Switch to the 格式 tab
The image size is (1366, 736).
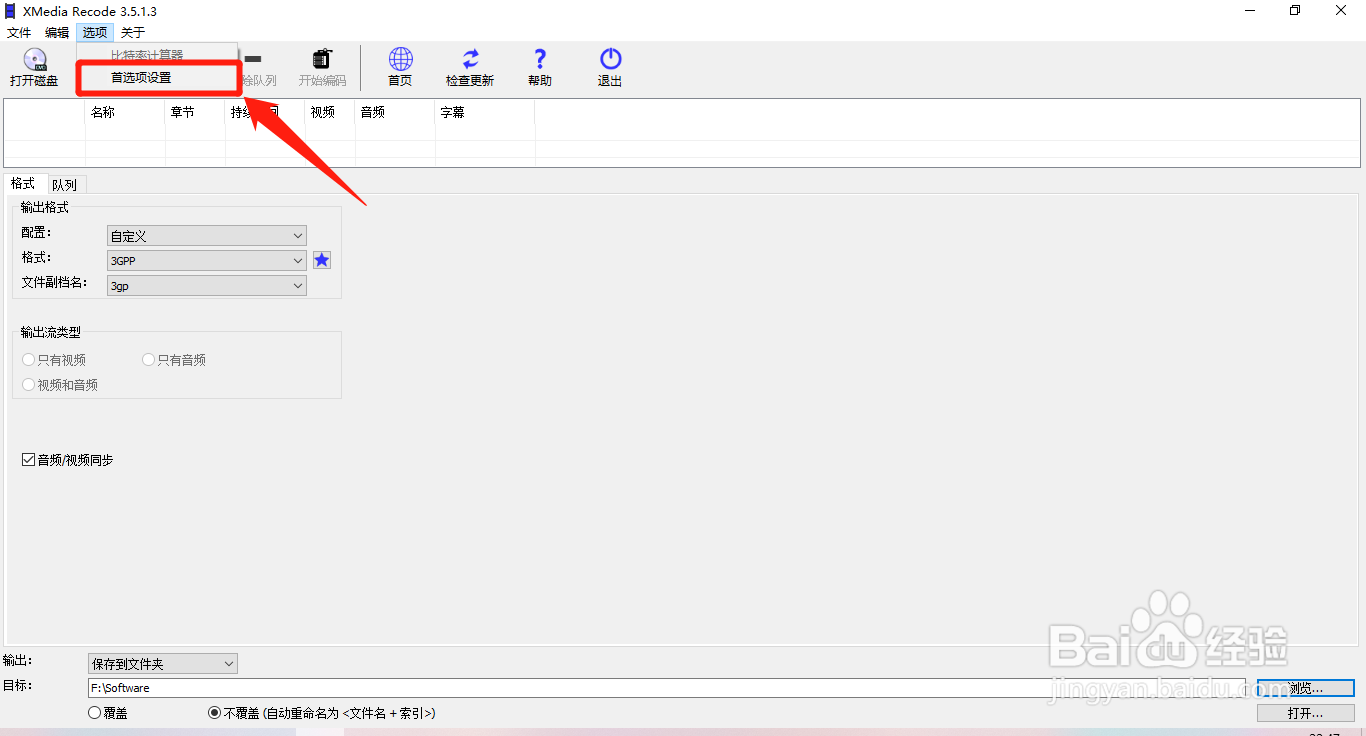tap(23, 184)
